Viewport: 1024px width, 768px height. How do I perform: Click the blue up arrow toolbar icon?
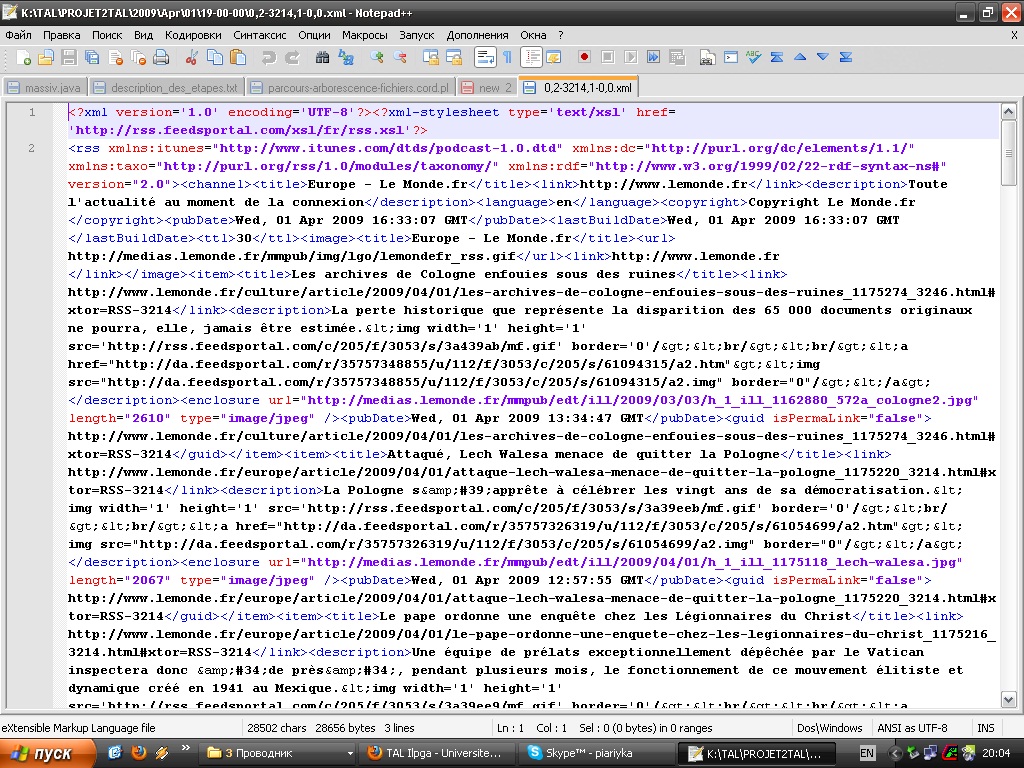coord(800,57)
